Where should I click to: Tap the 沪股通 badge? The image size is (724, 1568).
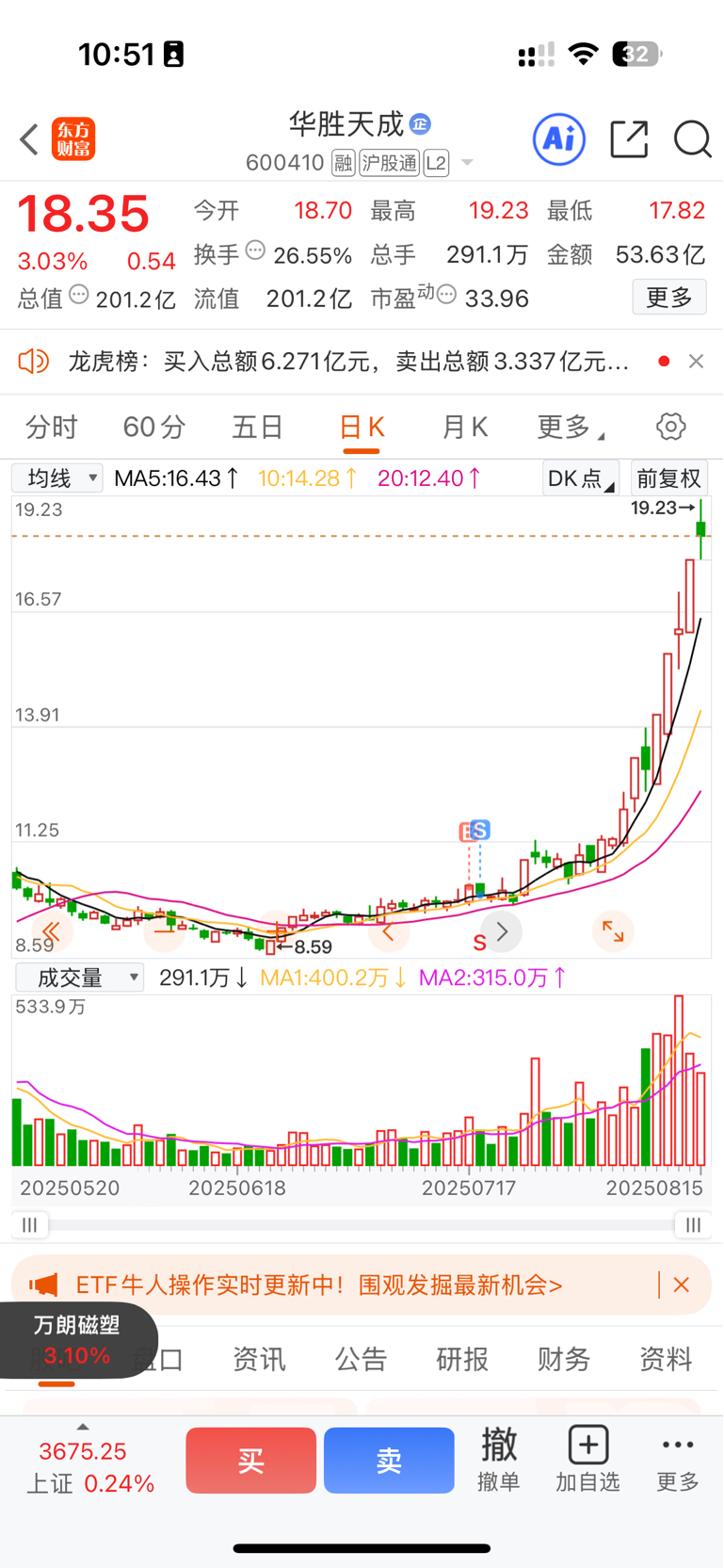389,163
